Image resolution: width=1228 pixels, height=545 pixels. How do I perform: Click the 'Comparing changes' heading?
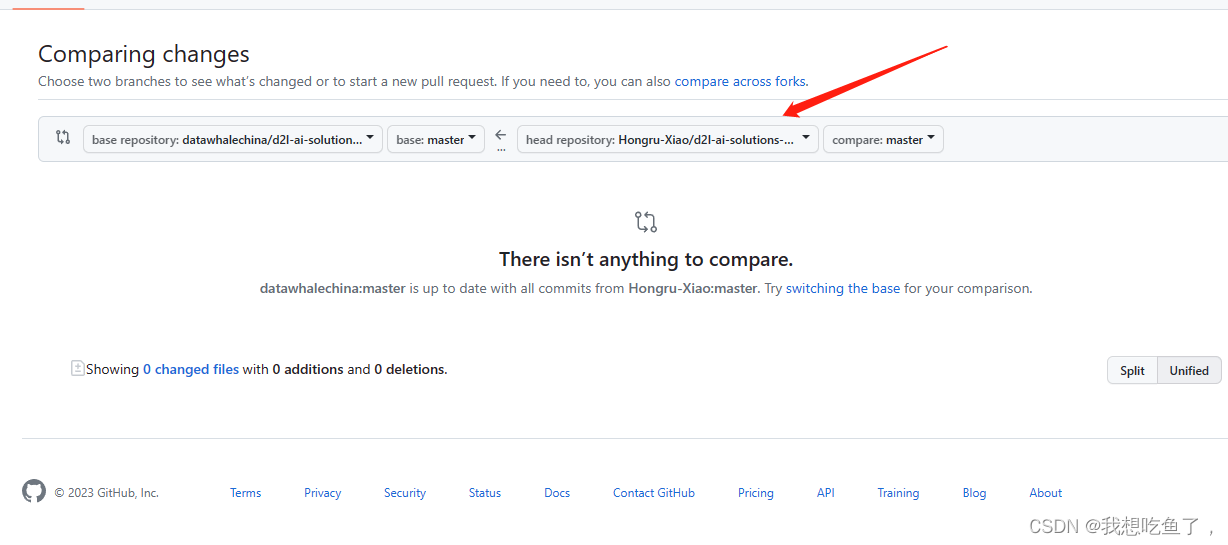[144, 54]
